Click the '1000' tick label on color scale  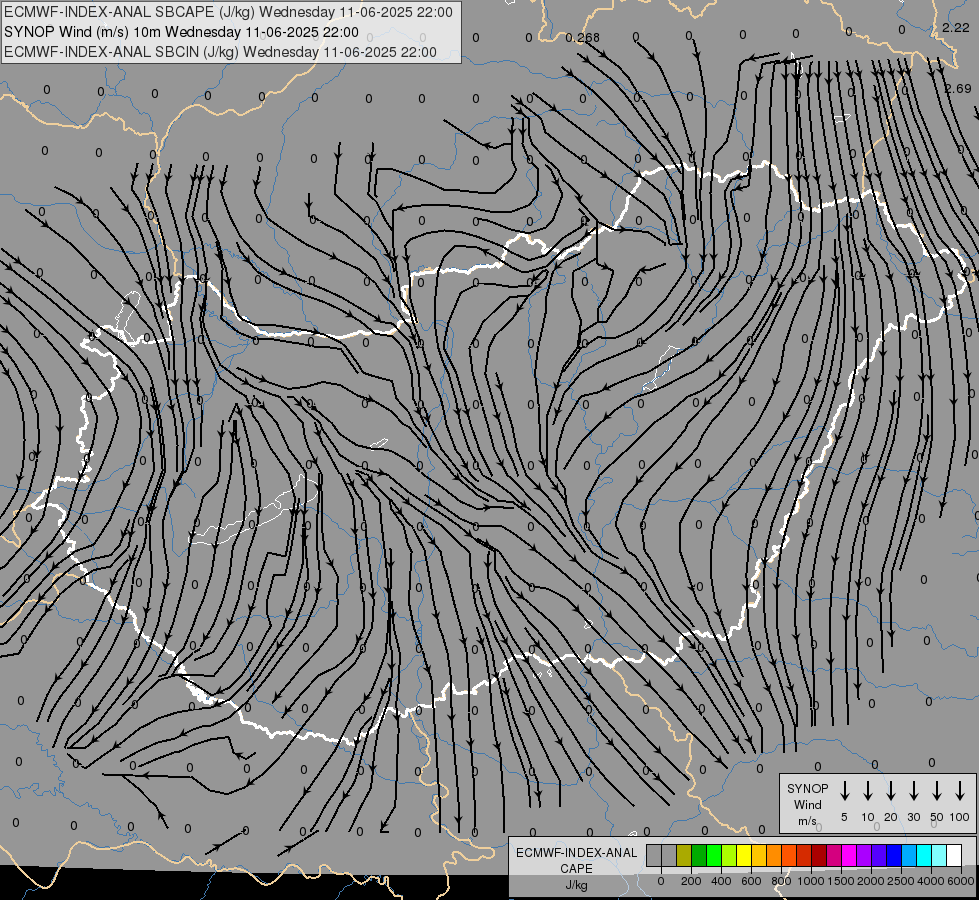click(811, 881)
